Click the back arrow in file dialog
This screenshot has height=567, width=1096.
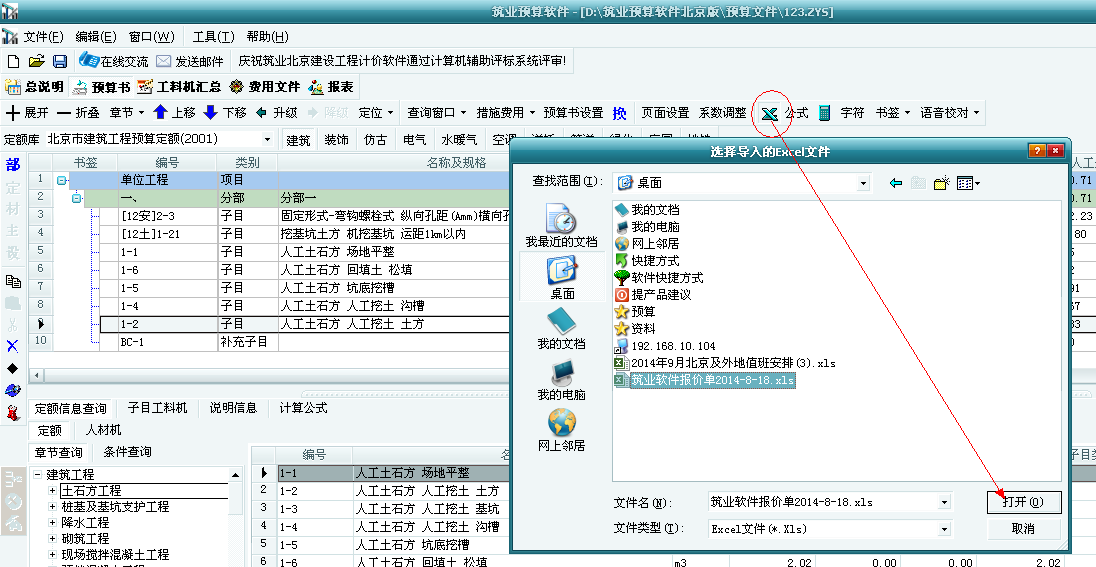895,183
